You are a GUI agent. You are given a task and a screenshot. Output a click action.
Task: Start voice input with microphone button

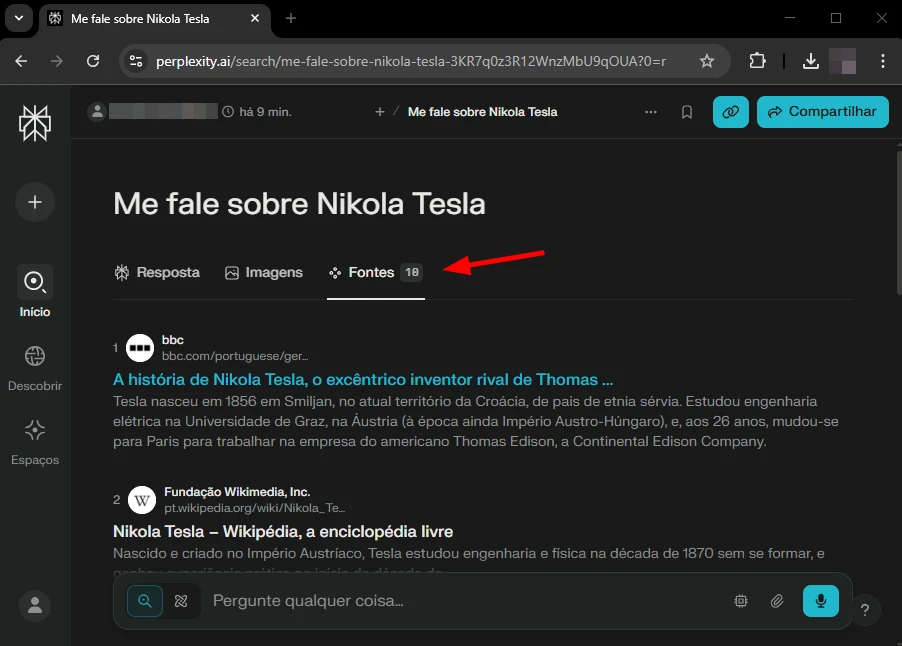[821, 601]
